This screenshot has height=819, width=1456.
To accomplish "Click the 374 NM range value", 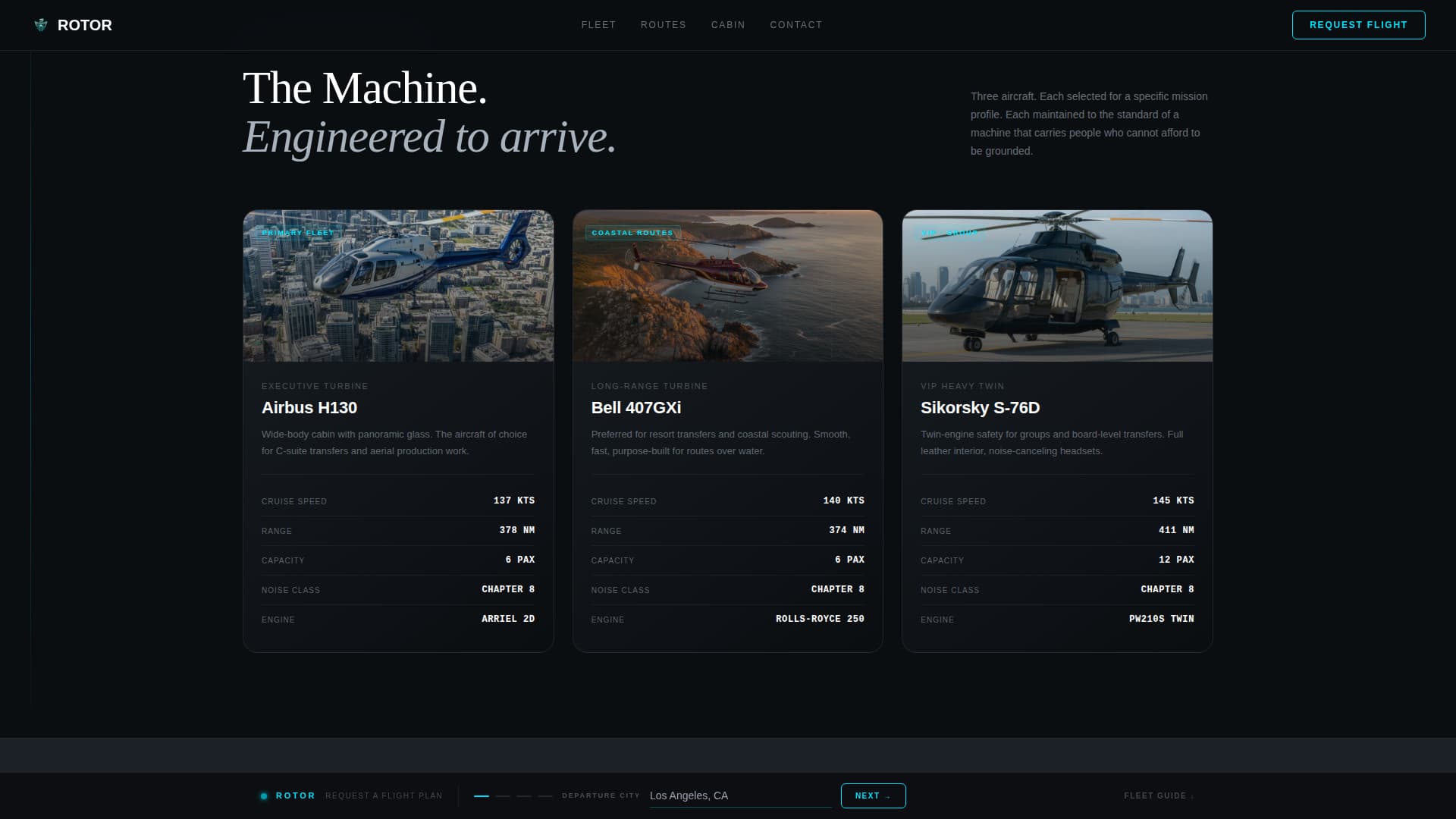I will [x=846, y=530].
